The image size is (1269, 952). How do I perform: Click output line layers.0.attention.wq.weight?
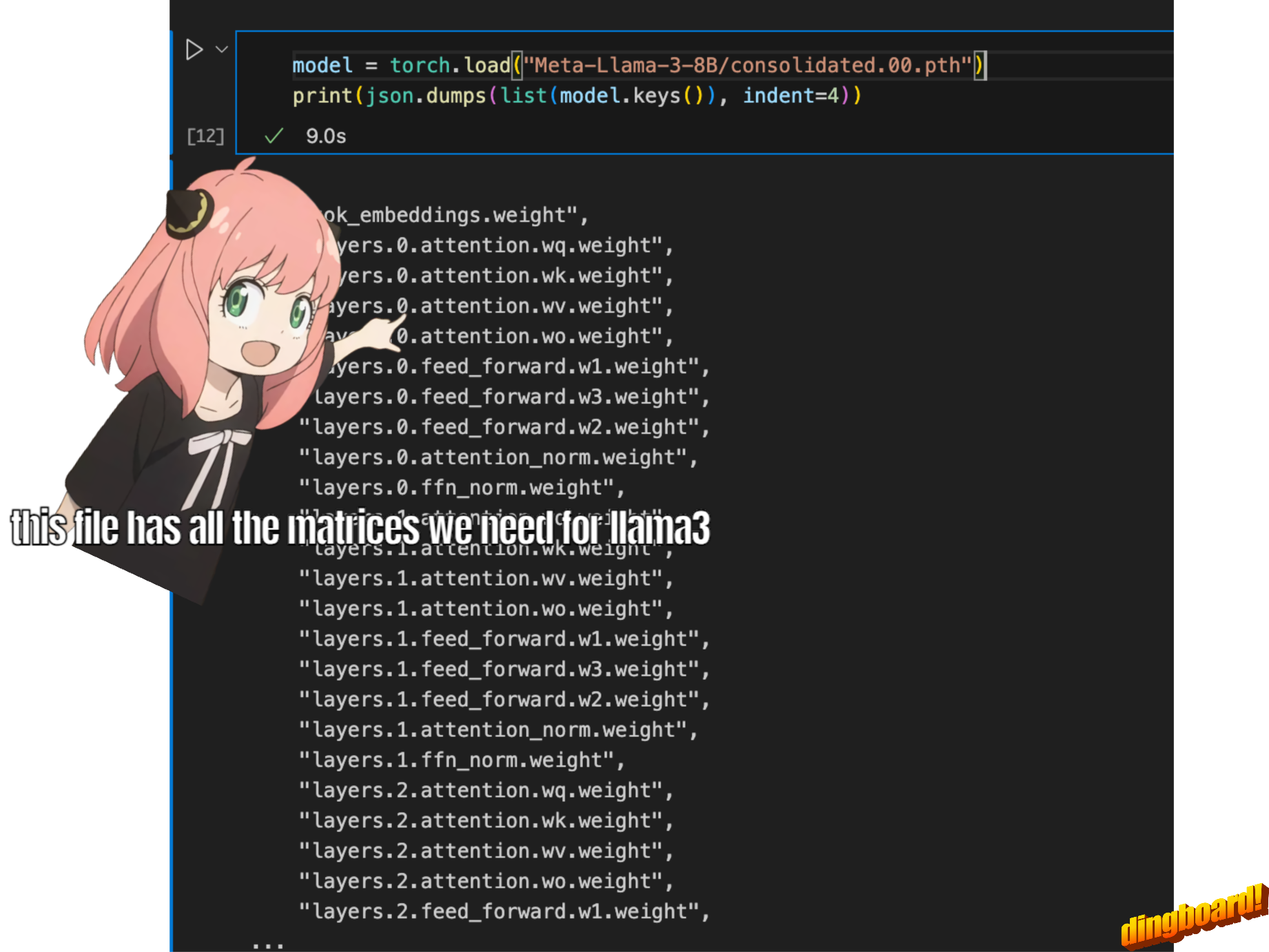point(505,245)
